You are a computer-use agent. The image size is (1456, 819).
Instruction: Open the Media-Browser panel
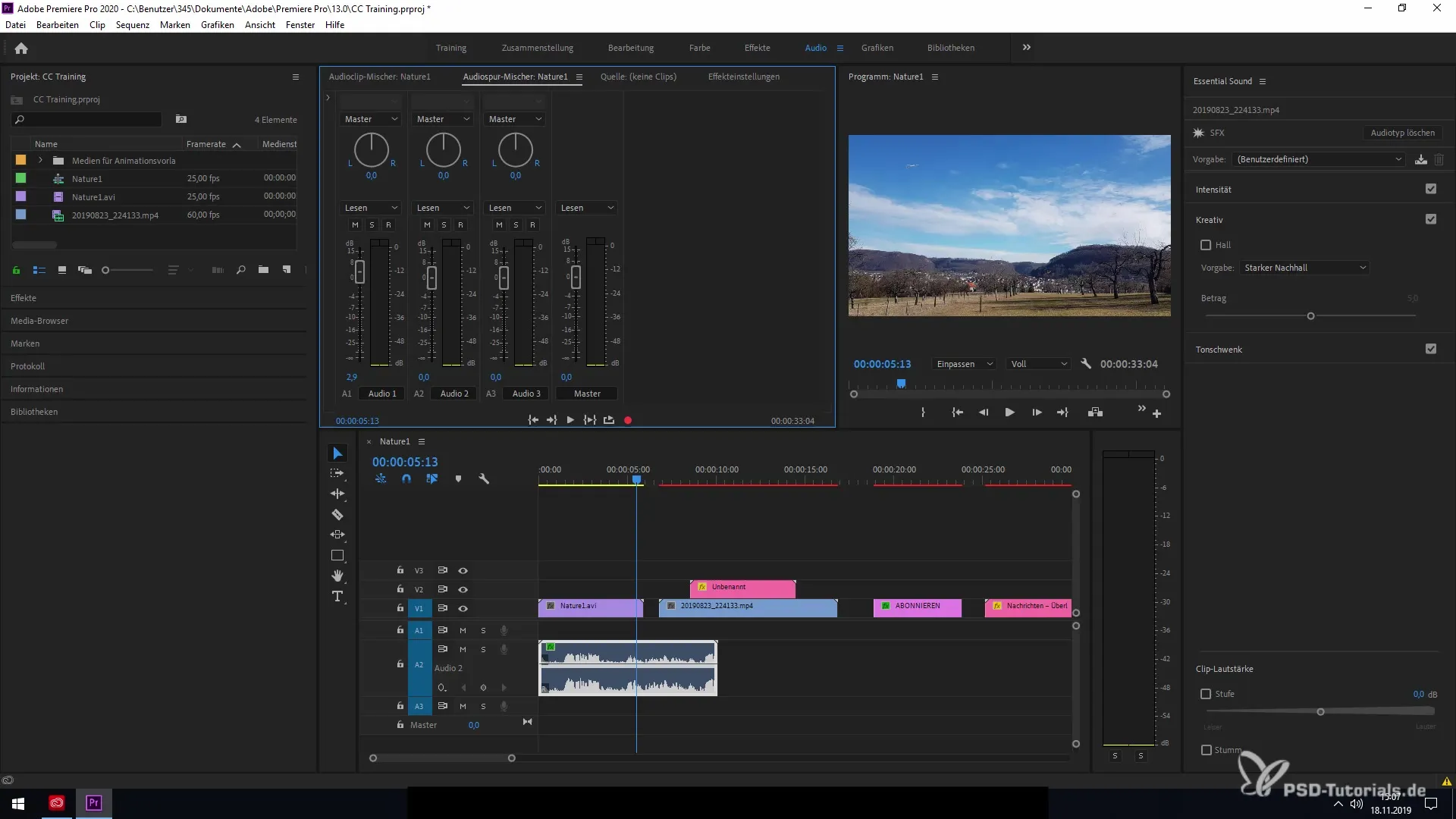(39, 321)
